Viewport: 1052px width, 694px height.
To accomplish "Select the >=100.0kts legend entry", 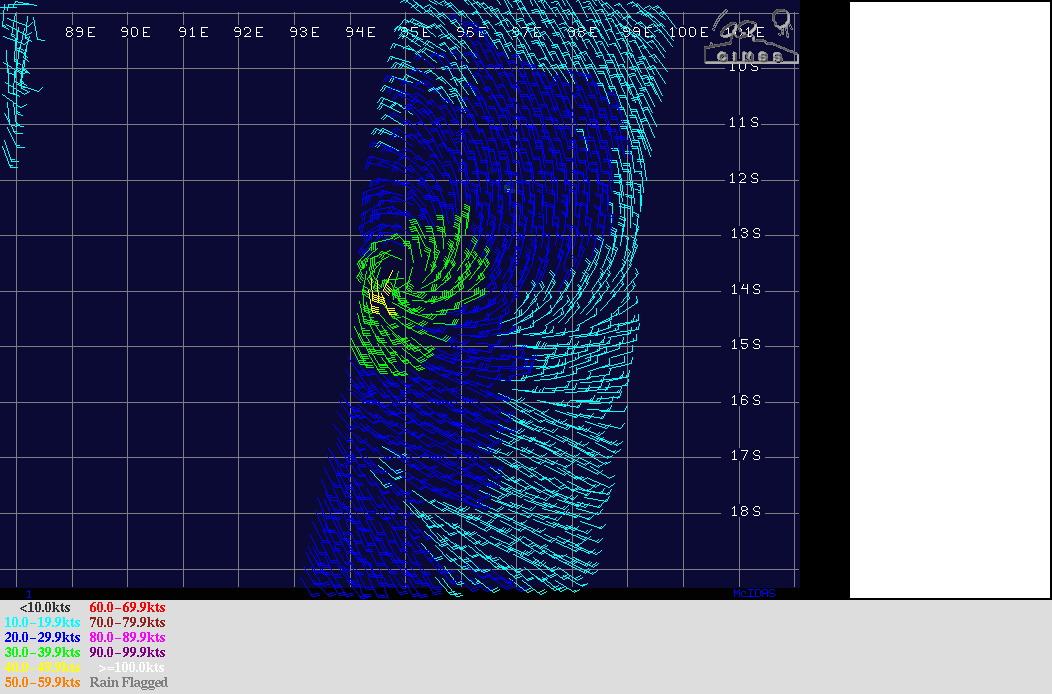I will click(x=131, y=667).
